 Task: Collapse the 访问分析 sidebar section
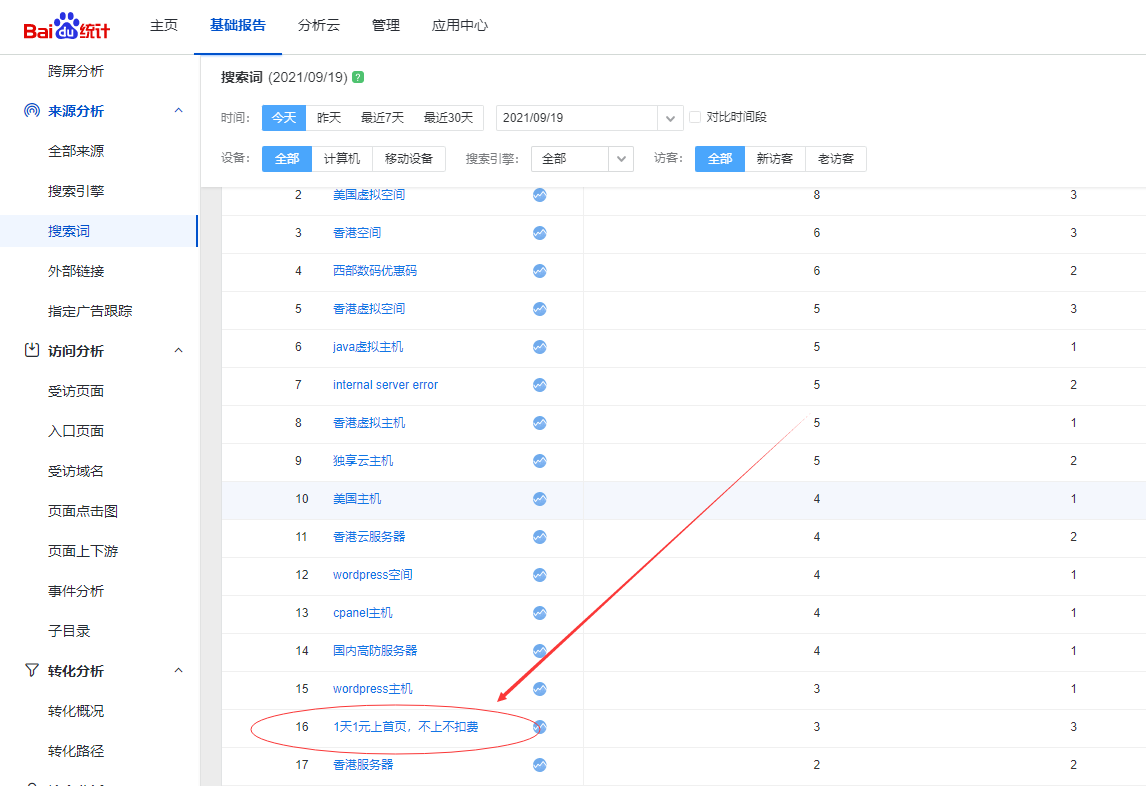[x=178, y=350]
